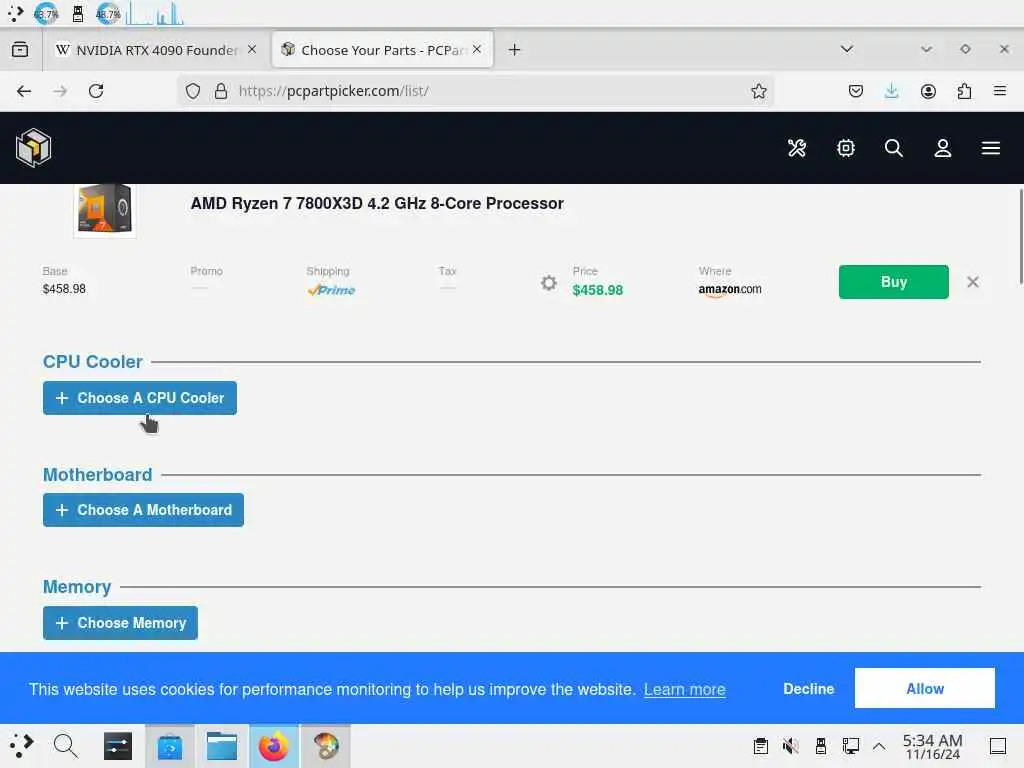Go back to previous page
1024x768 pixels.
pyautogui.click(x=24, y=91)
